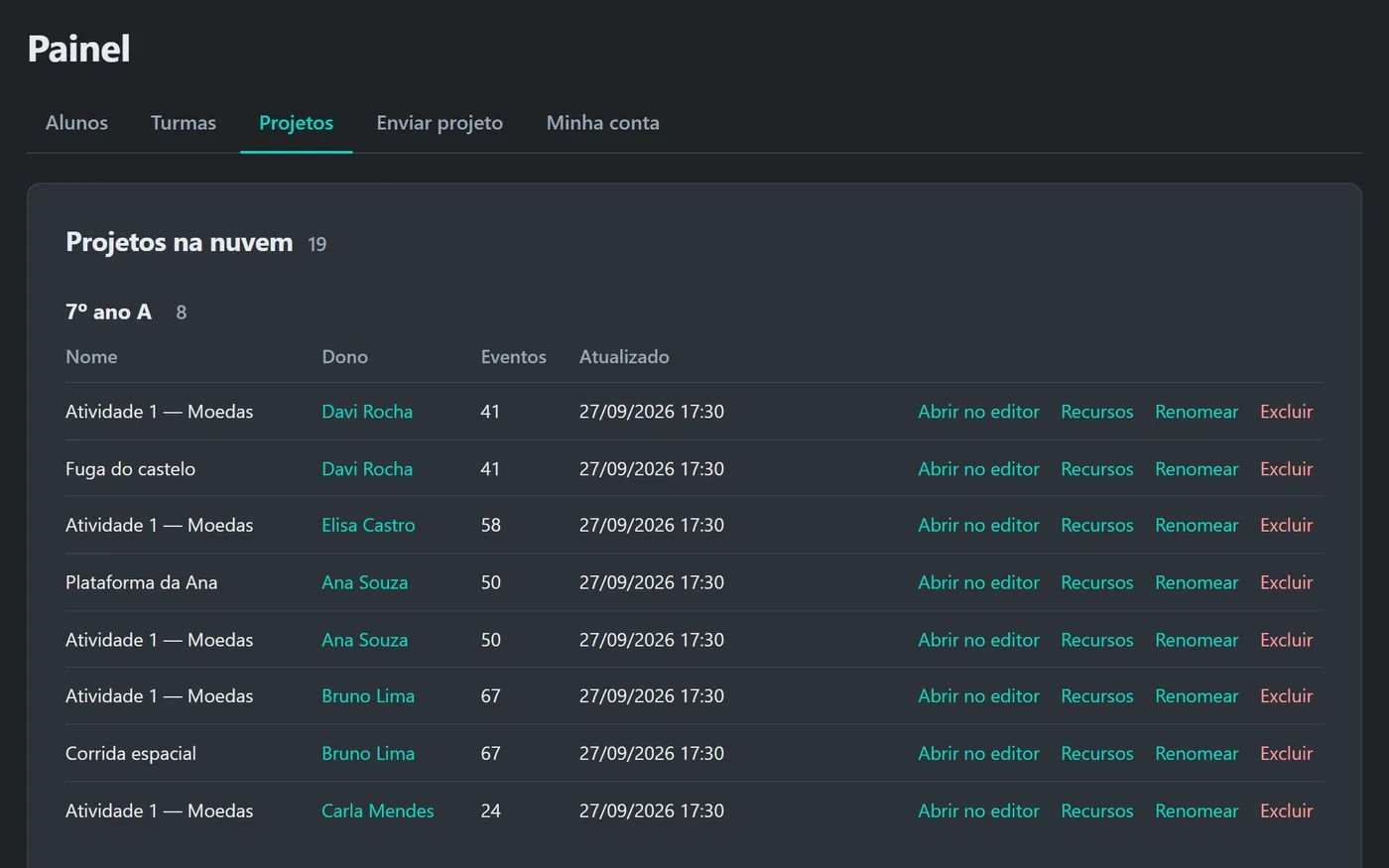Screen dimensions: 1389x868
Task: Open Carla Mendes' project in the editor
Action: pyautogui.click(x=978, y=811)
